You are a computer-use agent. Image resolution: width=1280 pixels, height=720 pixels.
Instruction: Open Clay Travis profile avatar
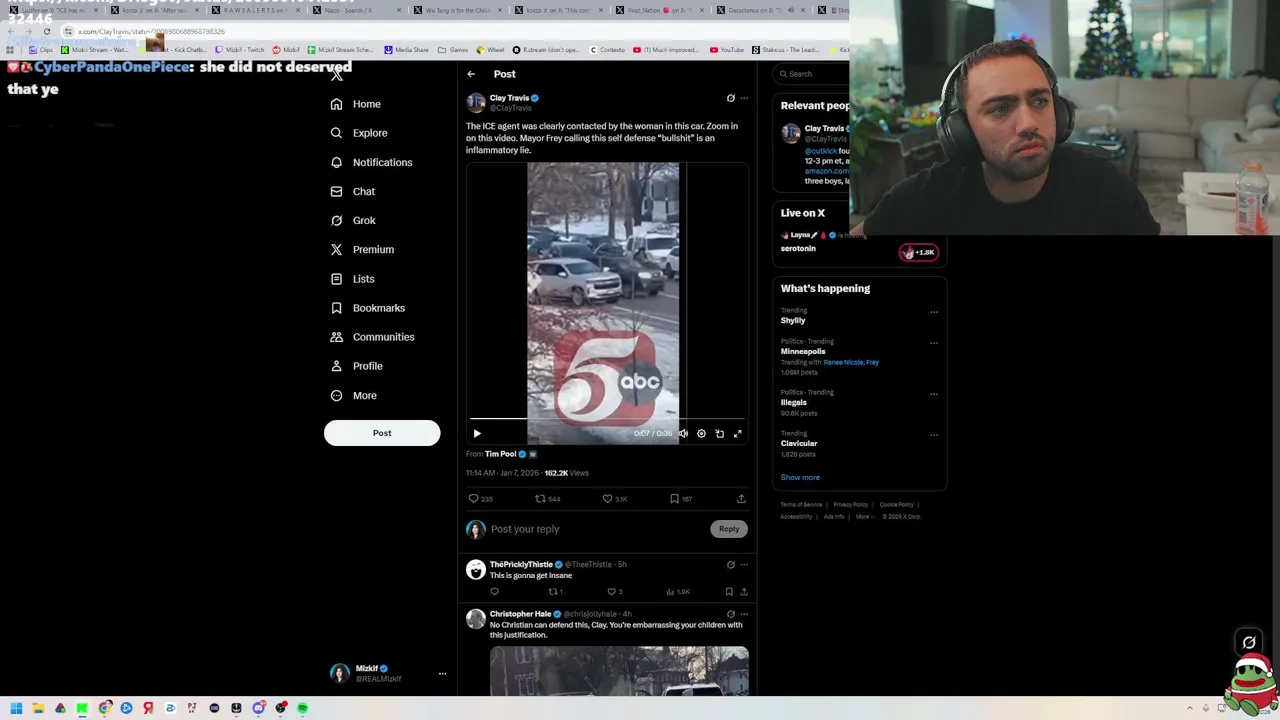tap(476, 103)
